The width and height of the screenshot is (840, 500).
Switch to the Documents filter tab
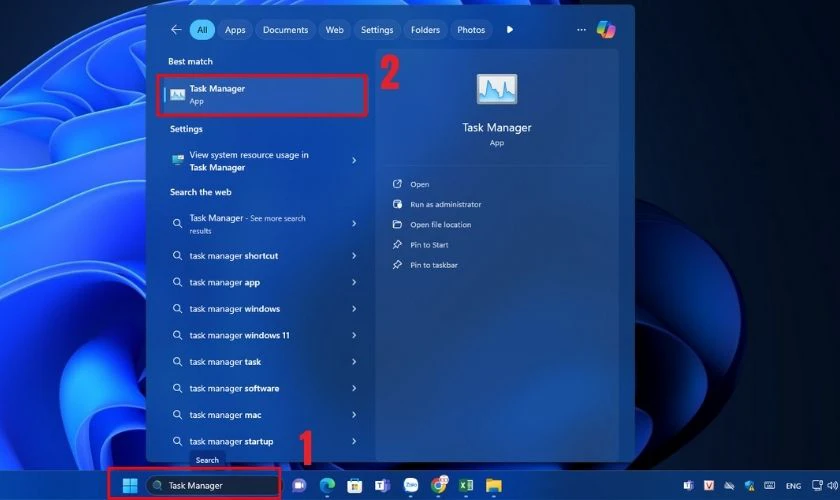tap(285, 29)
